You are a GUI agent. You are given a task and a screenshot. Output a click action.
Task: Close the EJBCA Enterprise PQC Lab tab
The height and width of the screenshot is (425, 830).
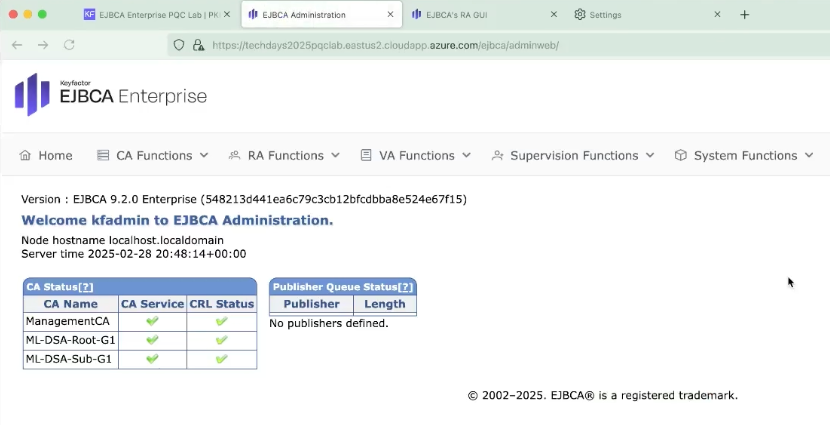227,15
